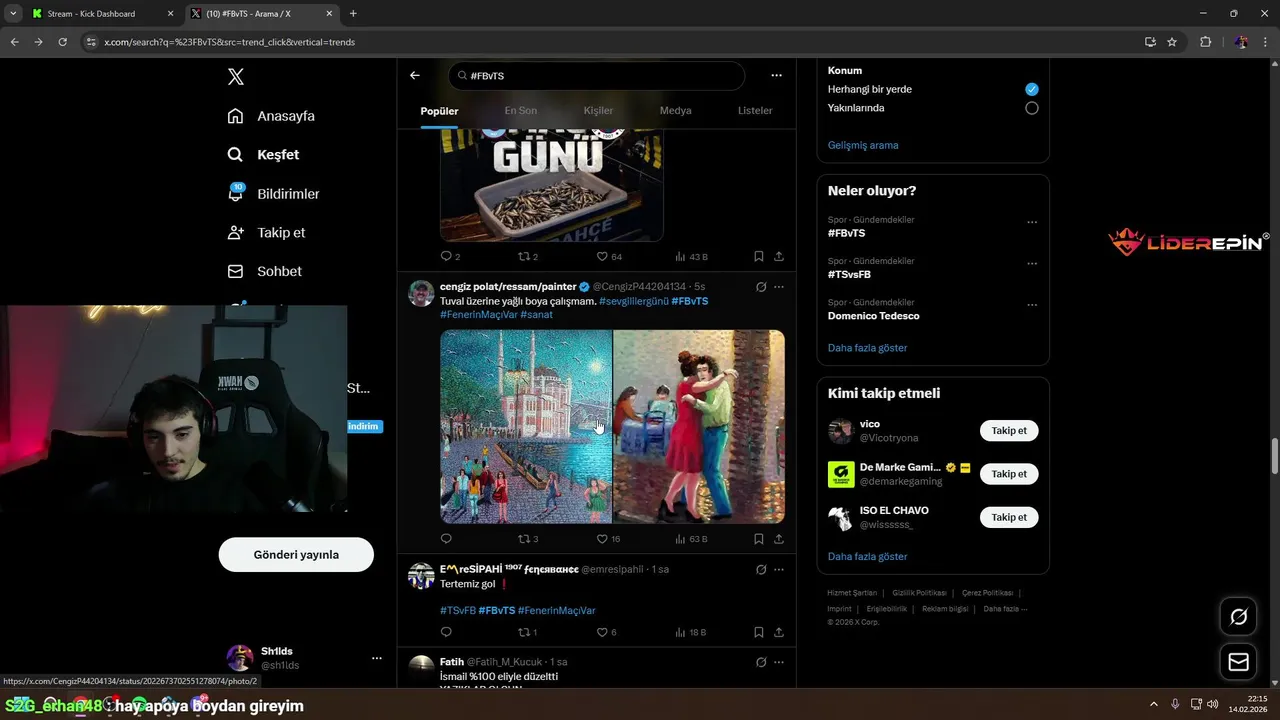
Task: Open Anasayfa from the sidebar
Action: click(271, 116)
